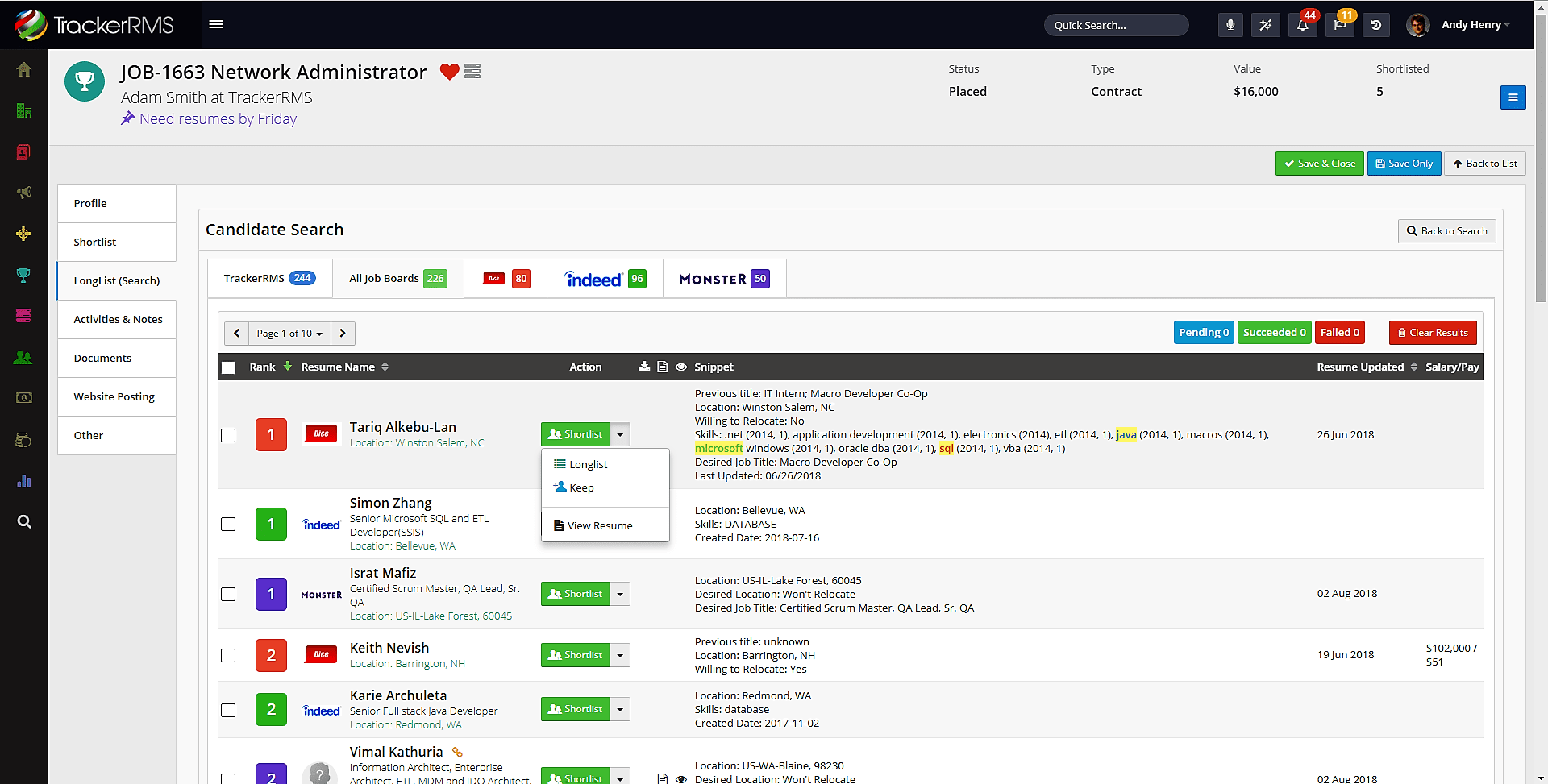Screen dimensions: 1548x784
Task: Open the microphone tool in top bar
Action: coord(1230,25)
